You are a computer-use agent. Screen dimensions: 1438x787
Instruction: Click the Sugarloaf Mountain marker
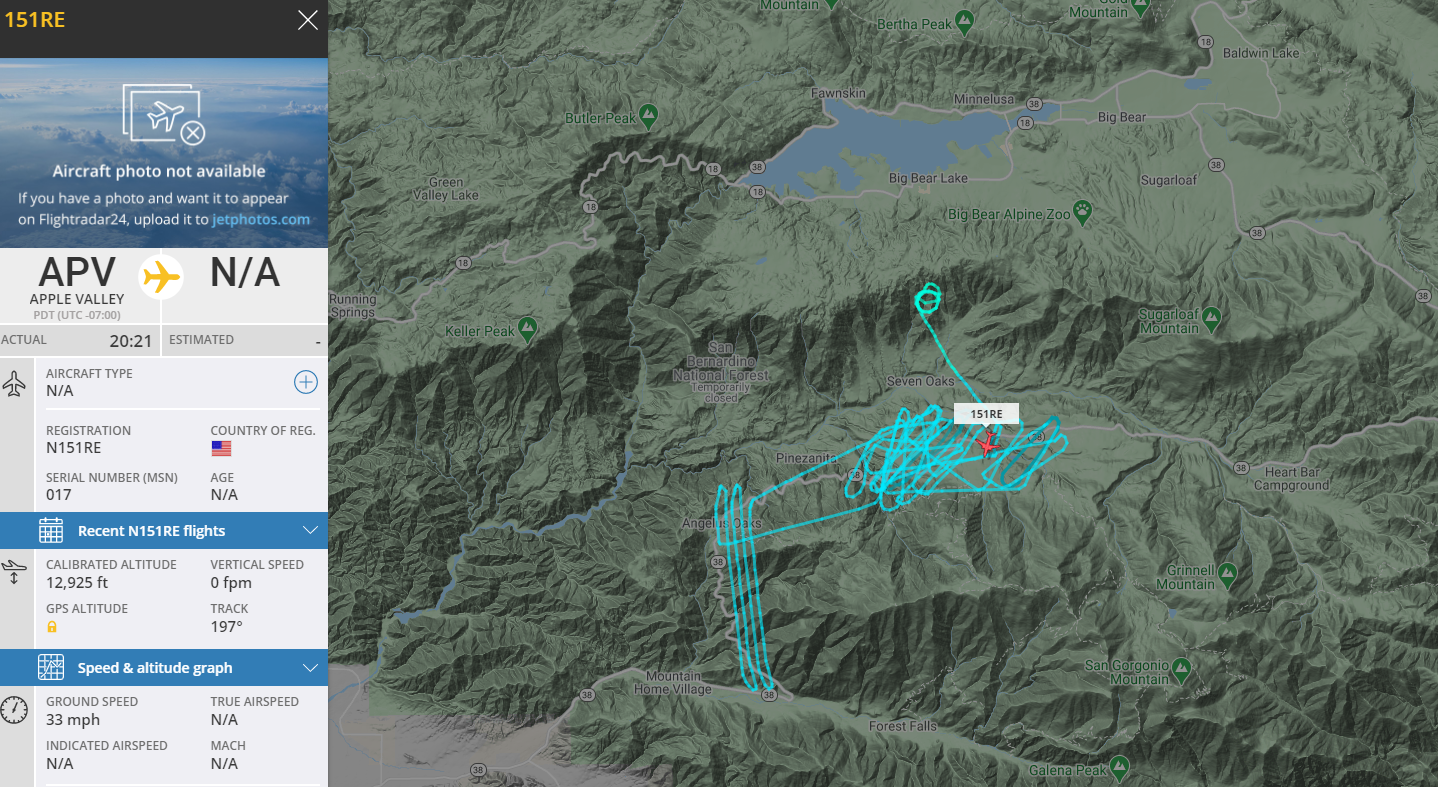[x=1212, y=318]
